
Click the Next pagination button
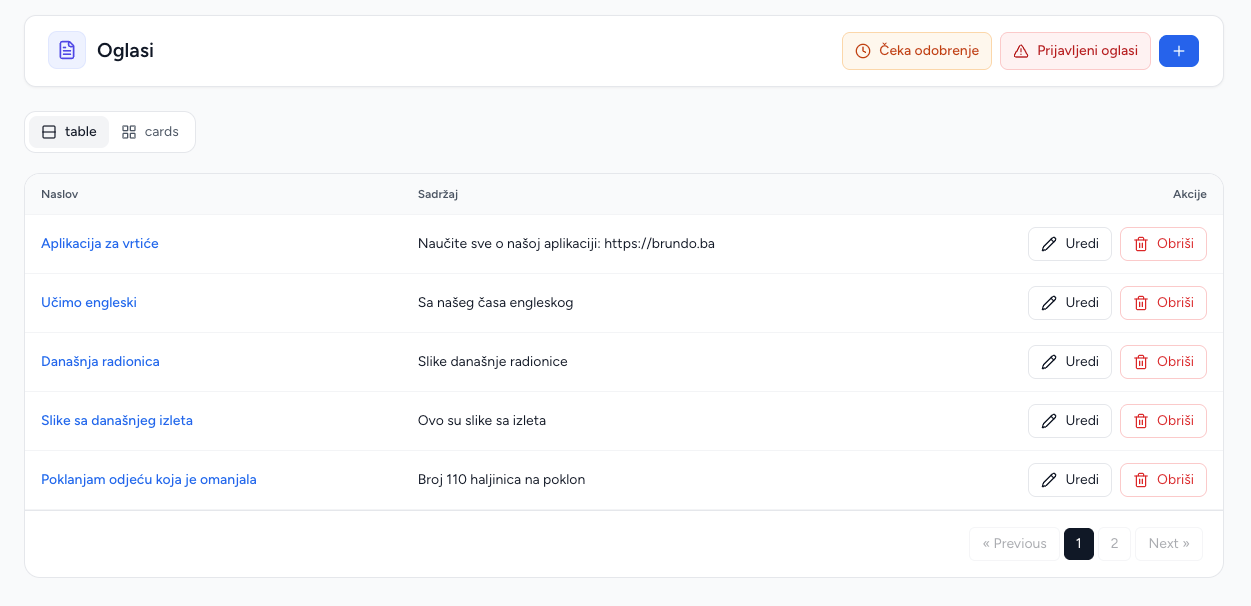tap(1169, 544)
